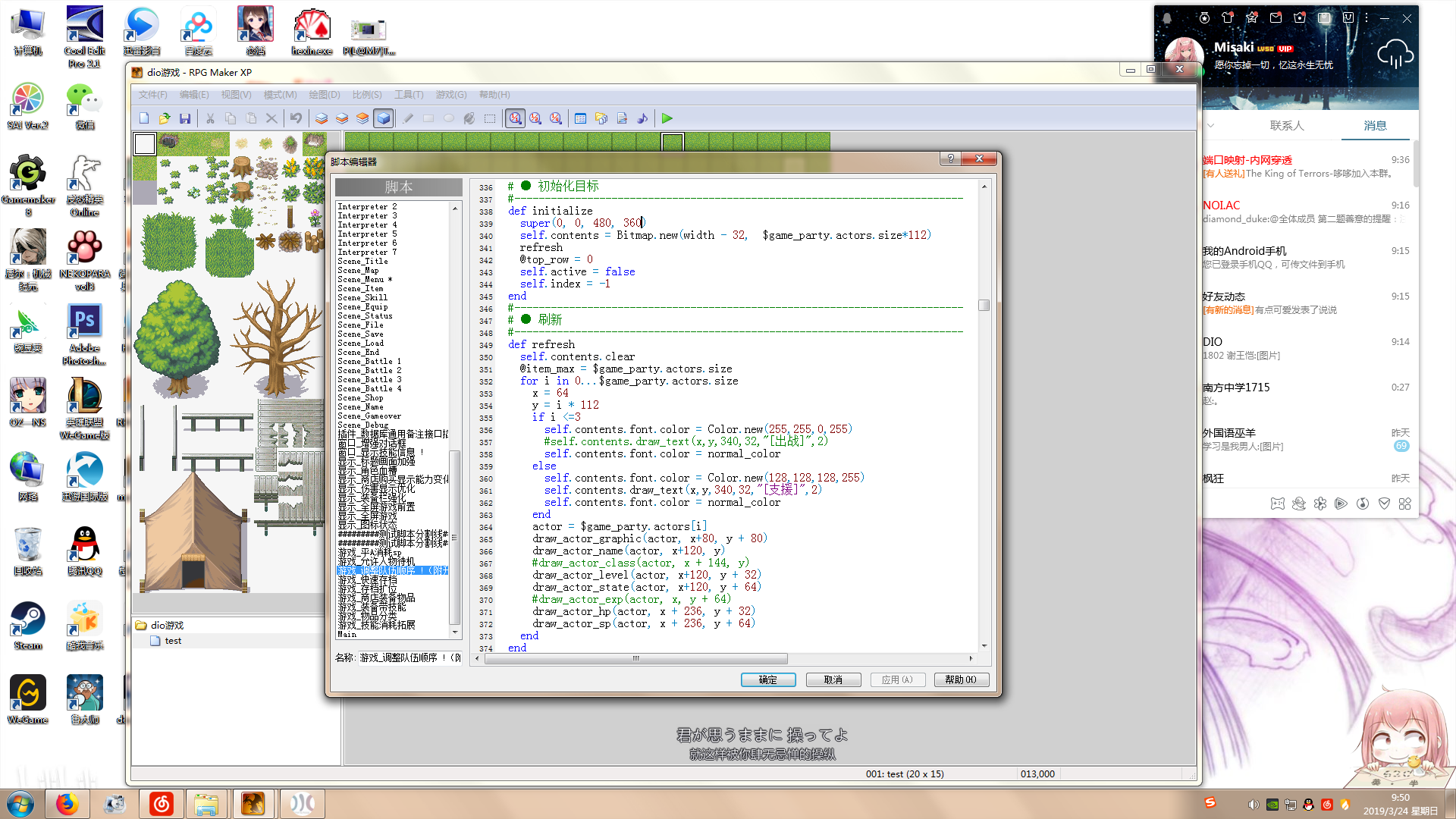1456x819 pixels.
Task: Open the Sound Test music note icon
Action: (642, 118)
